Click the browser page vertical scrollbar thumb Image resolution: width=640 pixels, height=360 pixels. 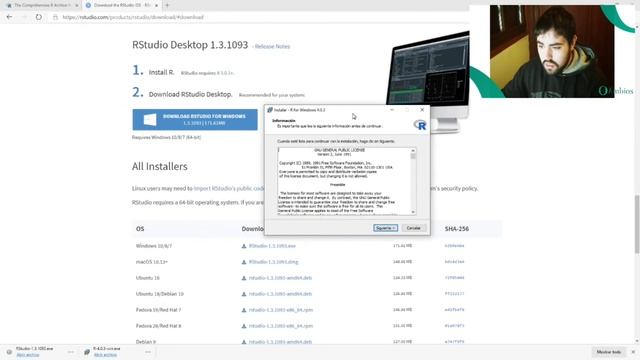click(636, 224)
